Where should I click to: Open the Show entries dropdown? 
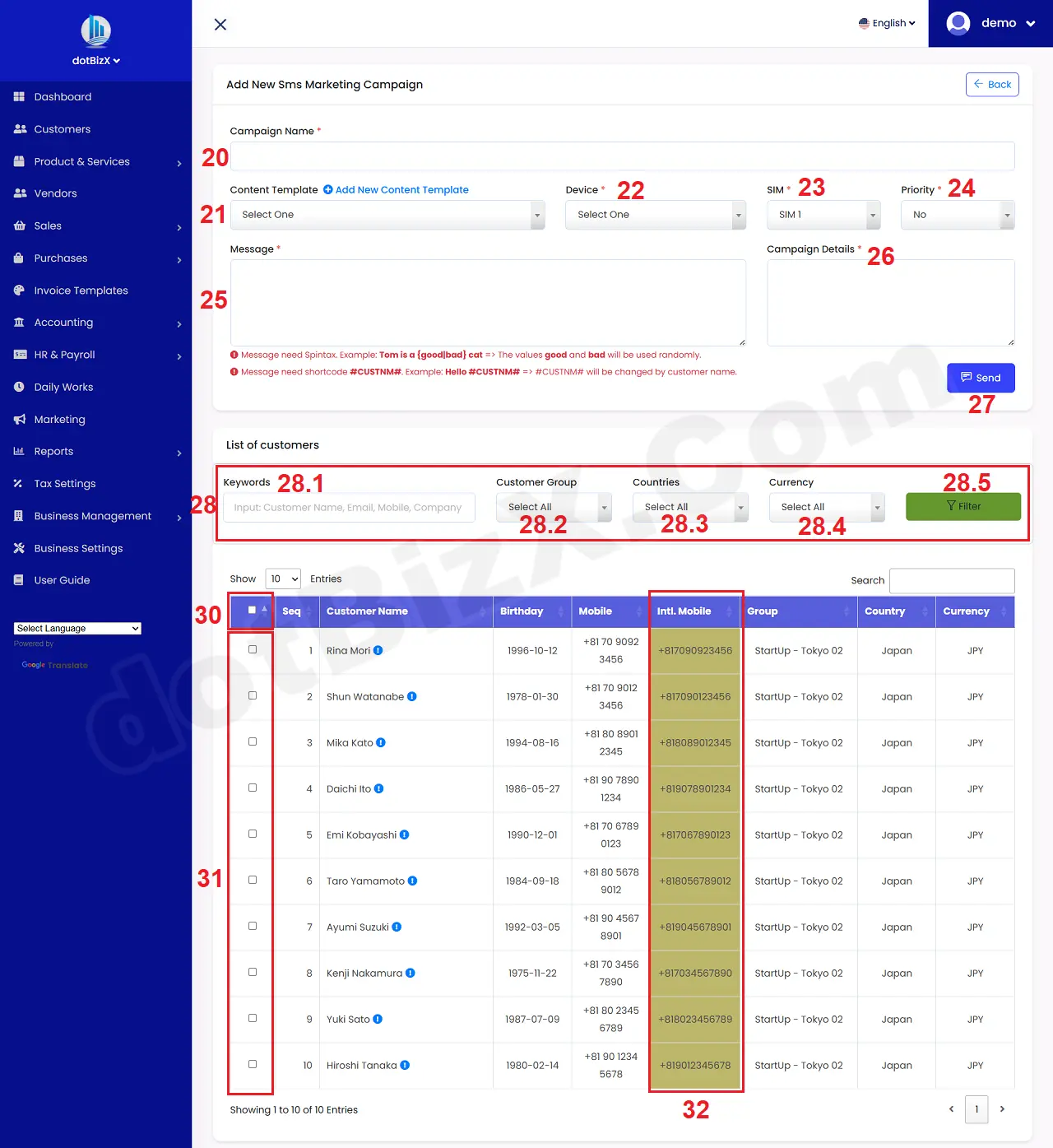pyautogui.click(x=282, y=579)
